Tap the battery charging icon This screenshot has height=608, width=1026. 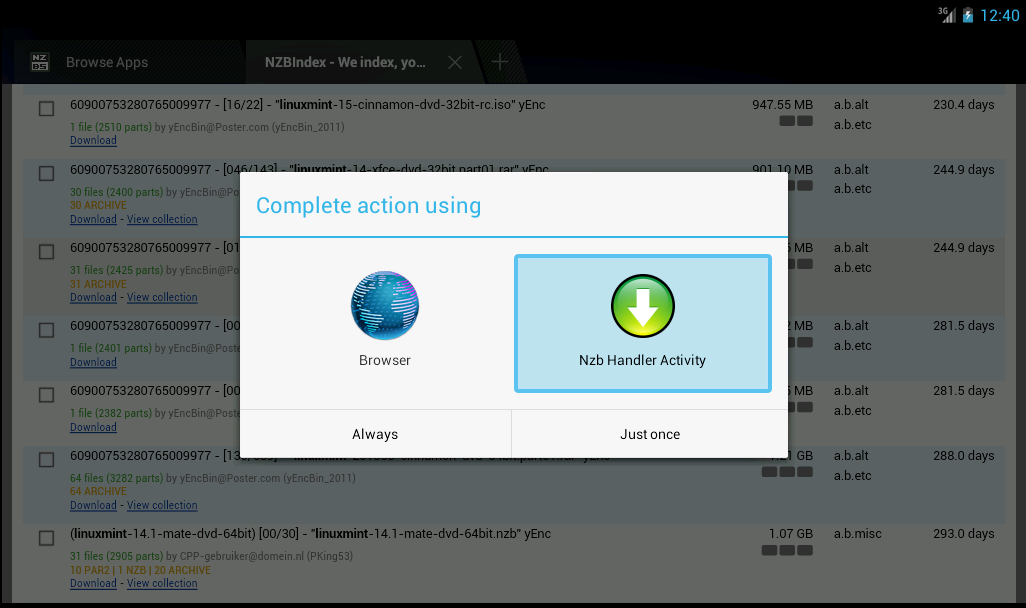click(x=968, y=15)
